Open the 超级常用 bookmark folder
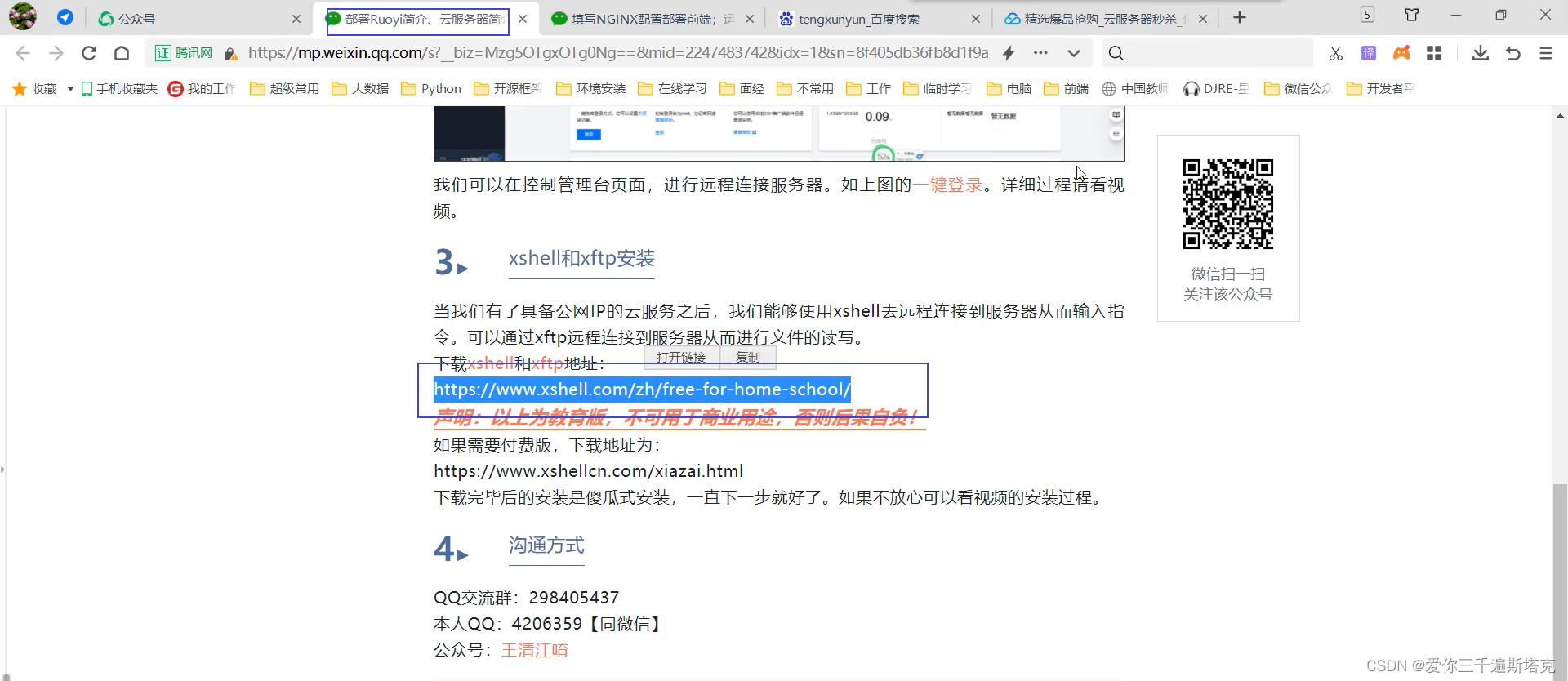 [x=284, y=89]
